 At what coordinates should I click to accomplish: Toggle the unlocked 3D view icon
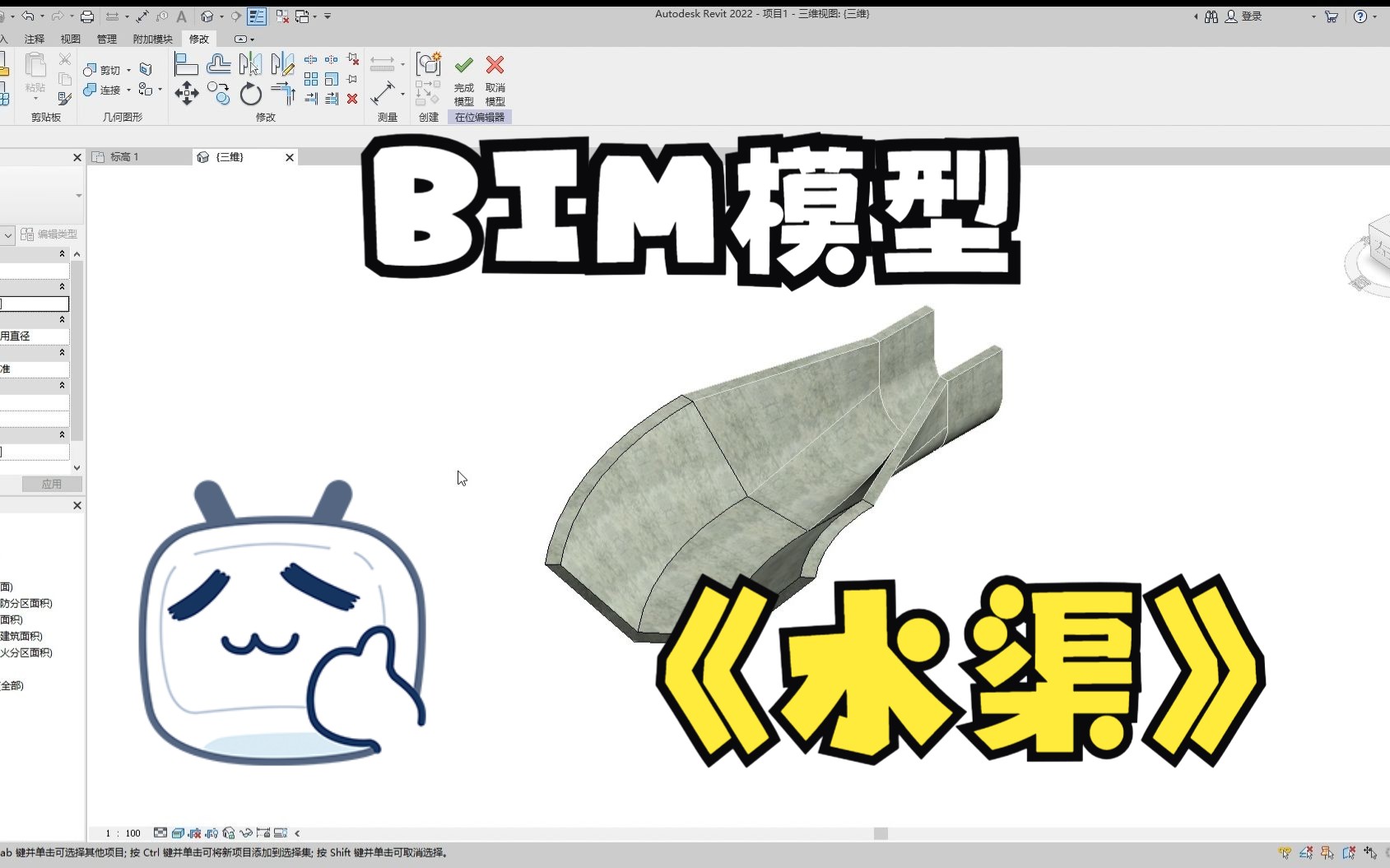229,833
